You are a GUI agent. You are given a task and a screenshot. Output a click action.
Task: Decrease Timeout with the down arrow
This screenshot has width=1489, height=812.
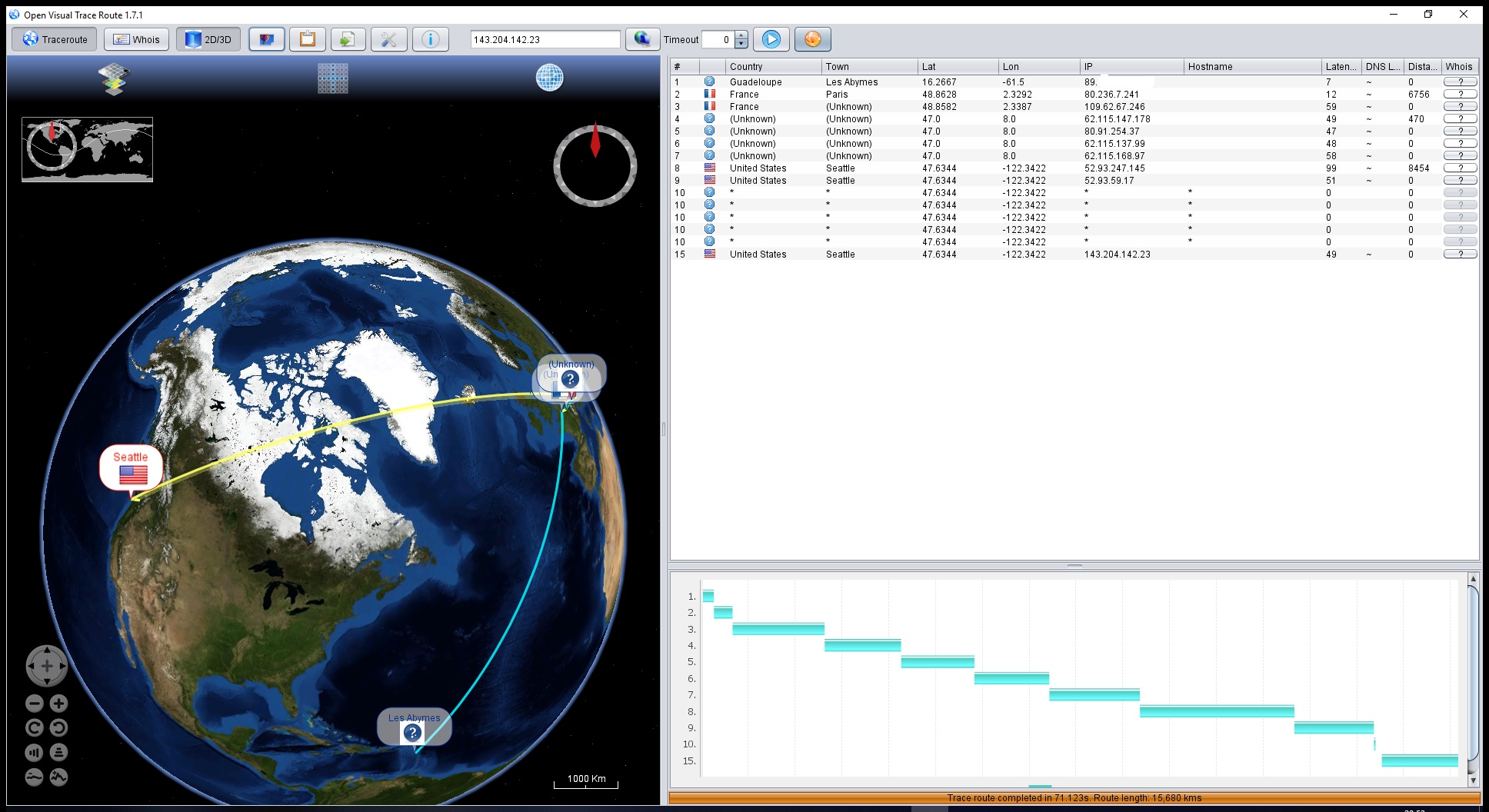point(741,44)
